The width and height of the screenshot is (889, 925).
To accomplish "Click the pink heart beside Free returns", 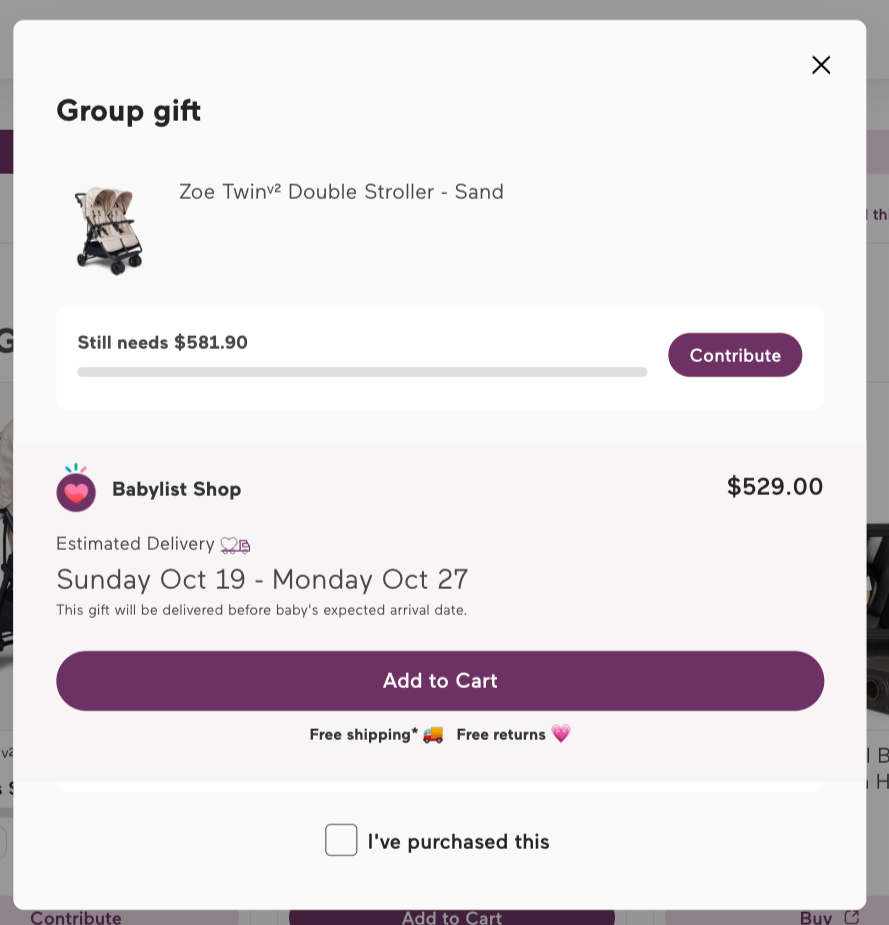I will 561,734.
